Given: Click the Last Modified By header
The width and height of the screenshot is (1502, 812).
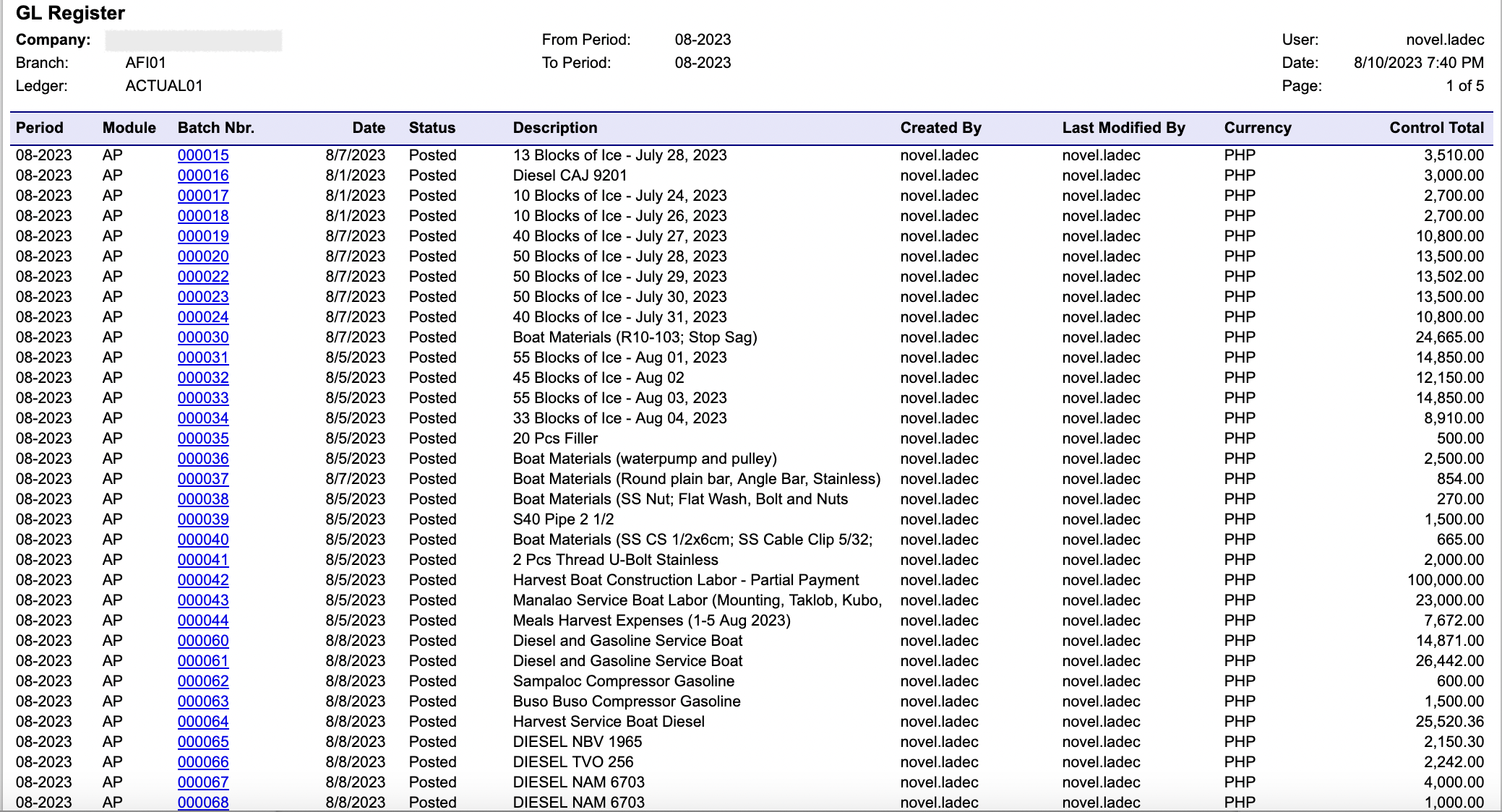Looking at the screenshot, I should pos(1123,128).
